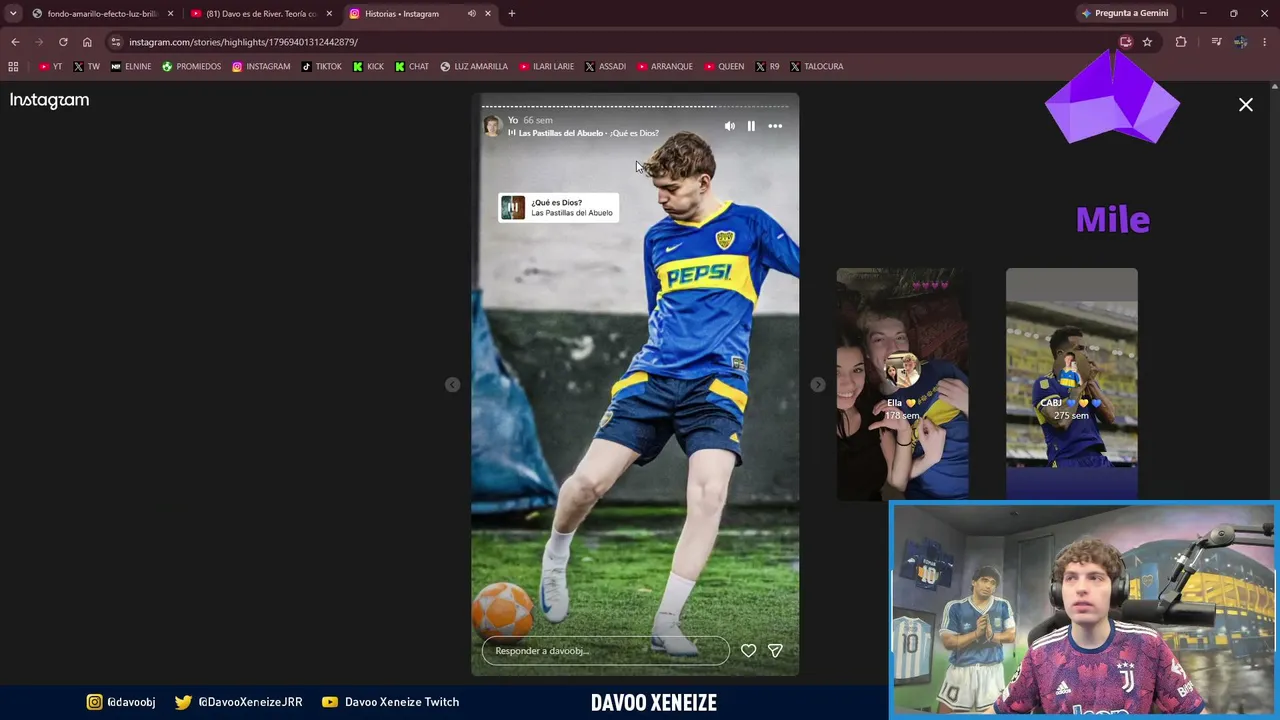View site information for instagram.com
This screenshot has width=1280, height=720.
coord(116,42)
